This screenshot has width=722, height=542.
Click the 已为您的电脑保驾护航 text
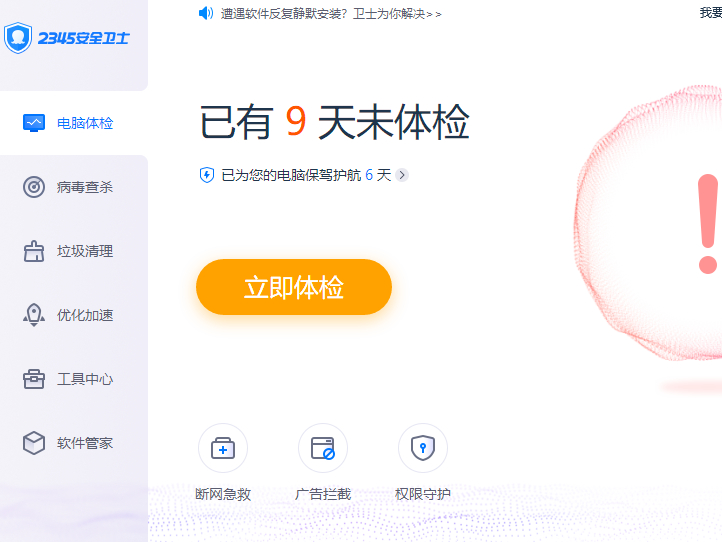coord(291,175)
